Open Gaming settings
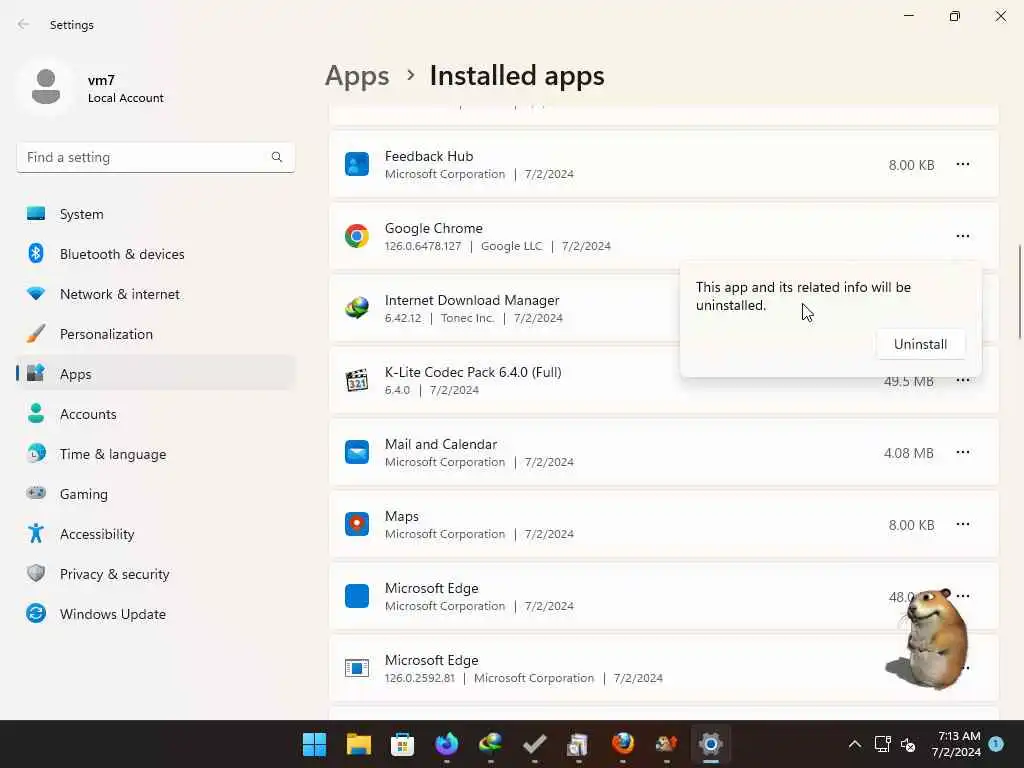Screen dimensions: 1024x768 (x=155, y=494)
